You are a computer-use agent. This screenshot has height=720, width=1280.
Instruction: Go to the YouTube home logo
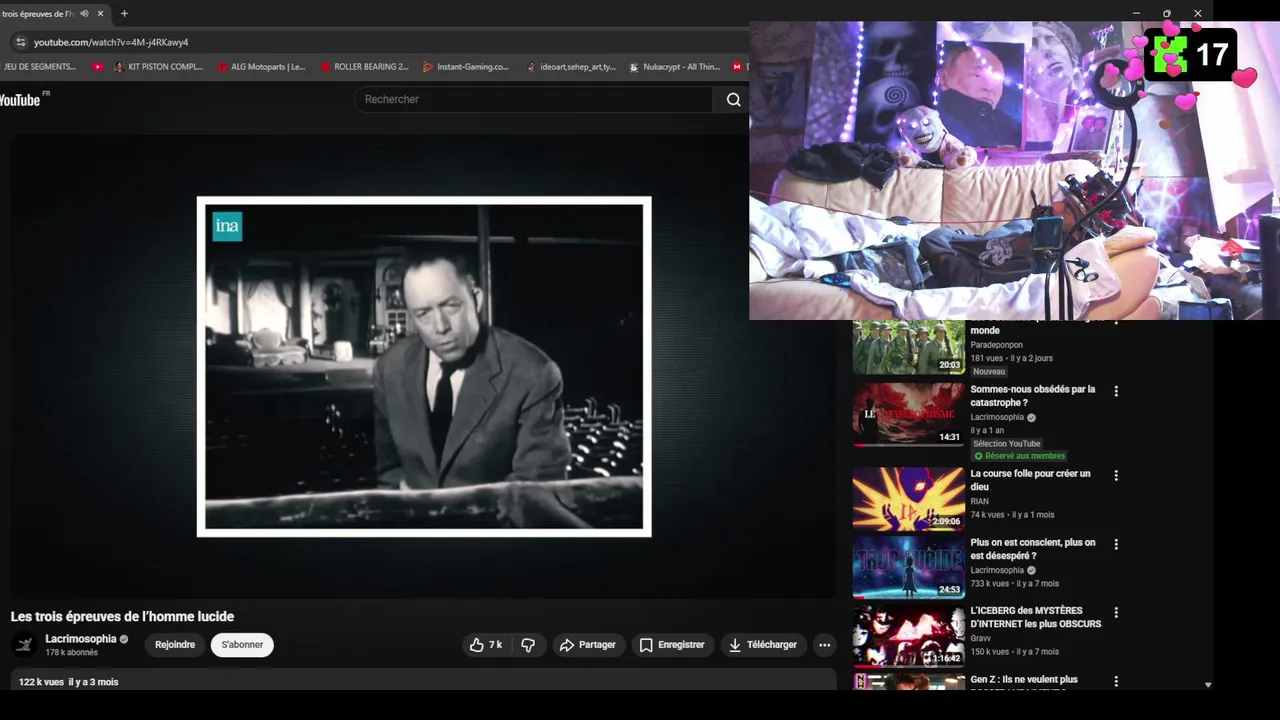click(x=20, y=99)
